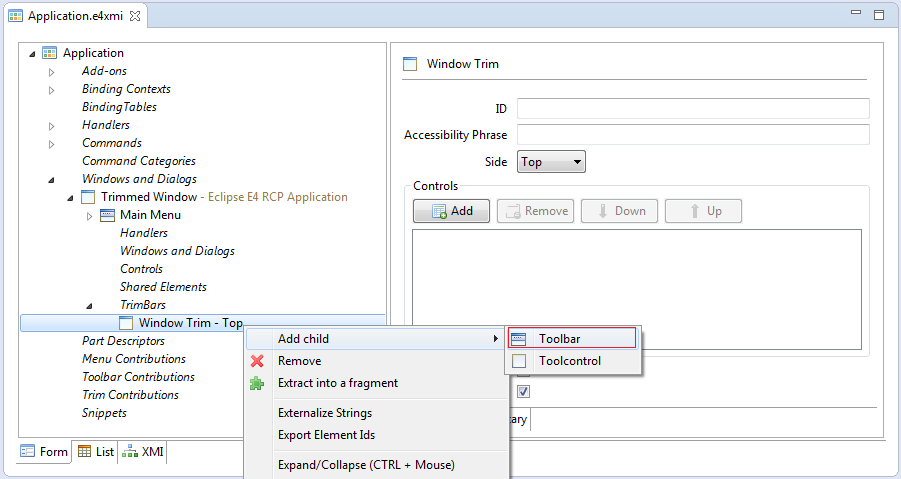The width and height of the screenshot is (901, 479).
Task: Click the Window Trim - Top tree icon
Action: tap(126, 323)
